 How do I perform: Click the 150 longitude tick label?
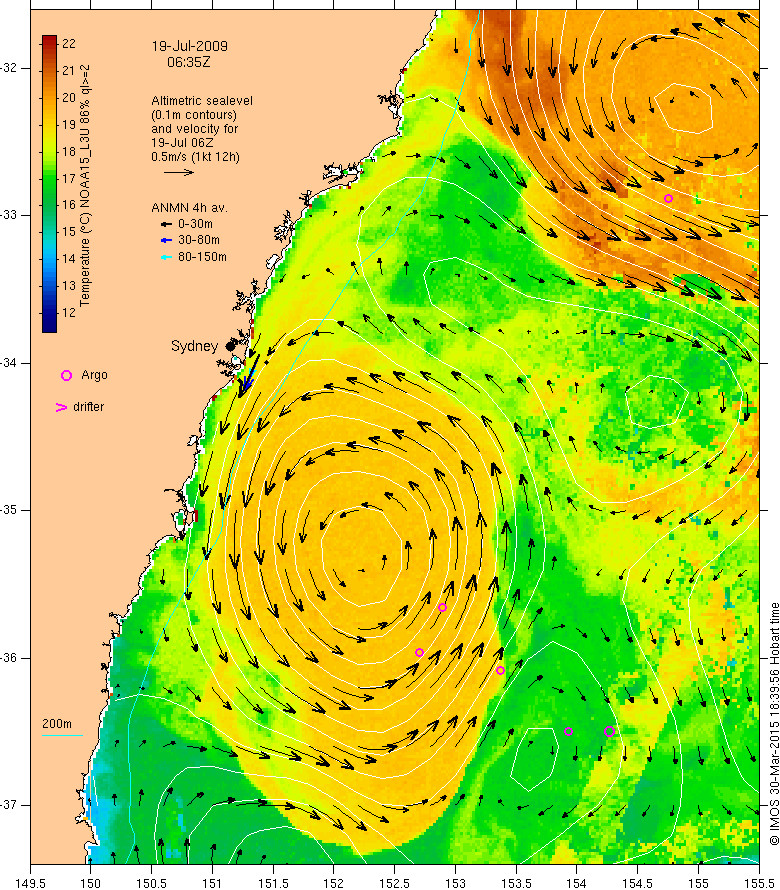point(91,883)
